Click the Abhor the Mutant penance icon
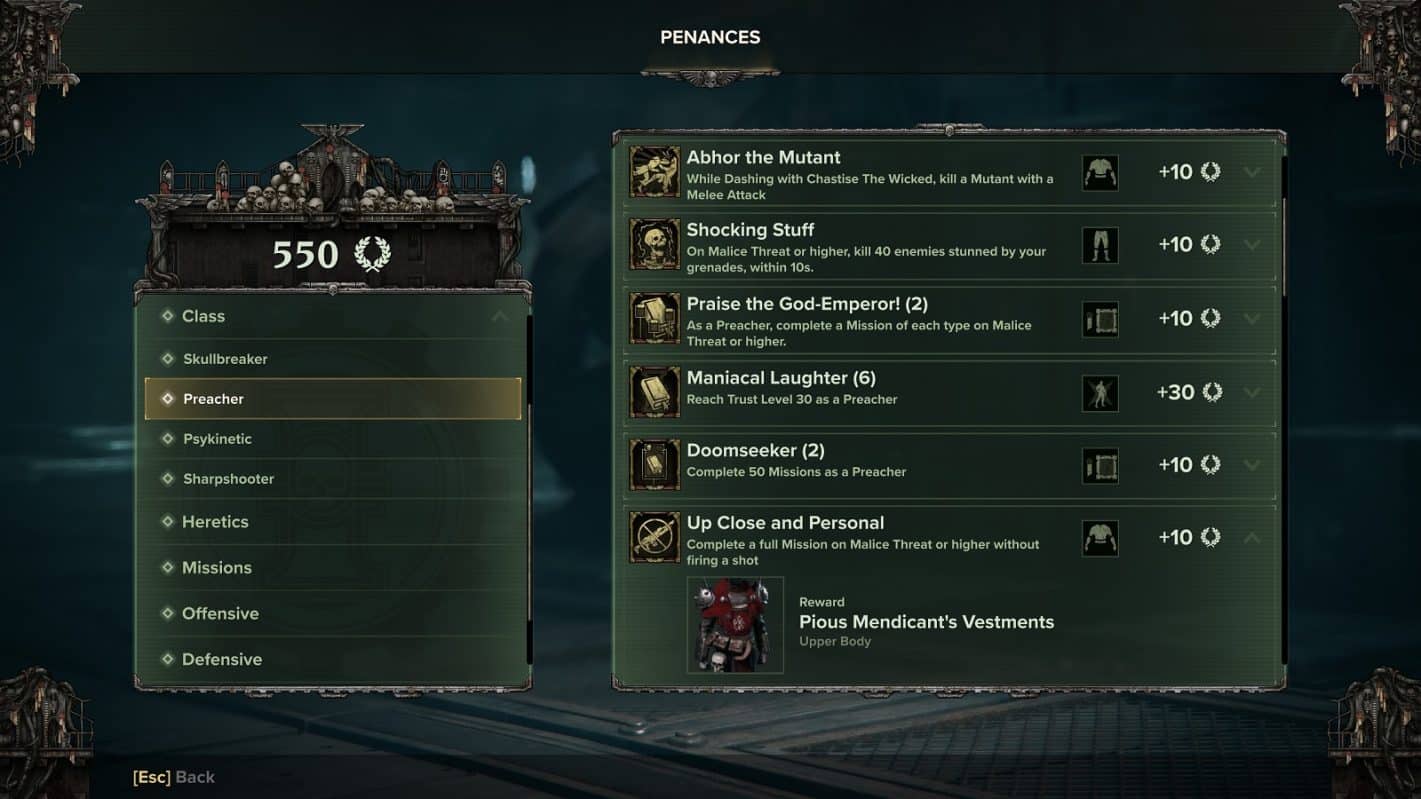The width and height of the screenshot is (1421, 799). pos(654,172)
